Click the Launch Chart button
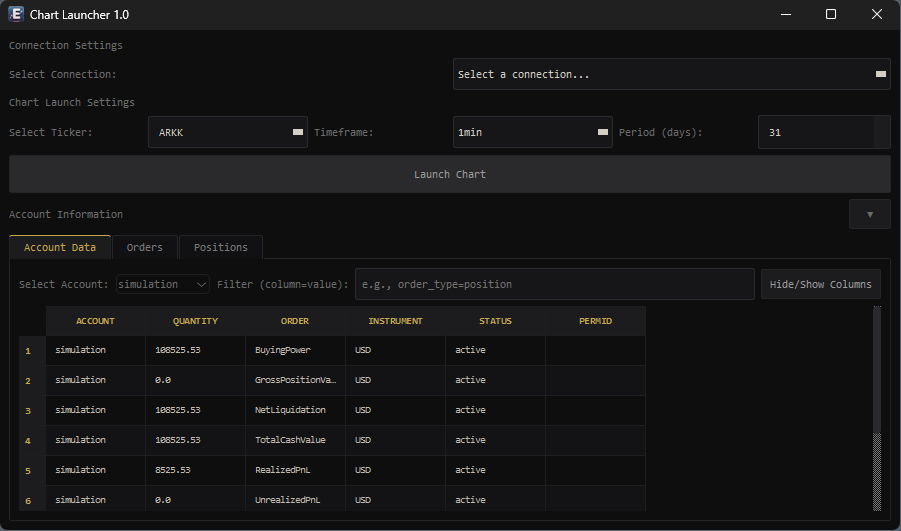 pyautogui.click(x=449, y=174)
